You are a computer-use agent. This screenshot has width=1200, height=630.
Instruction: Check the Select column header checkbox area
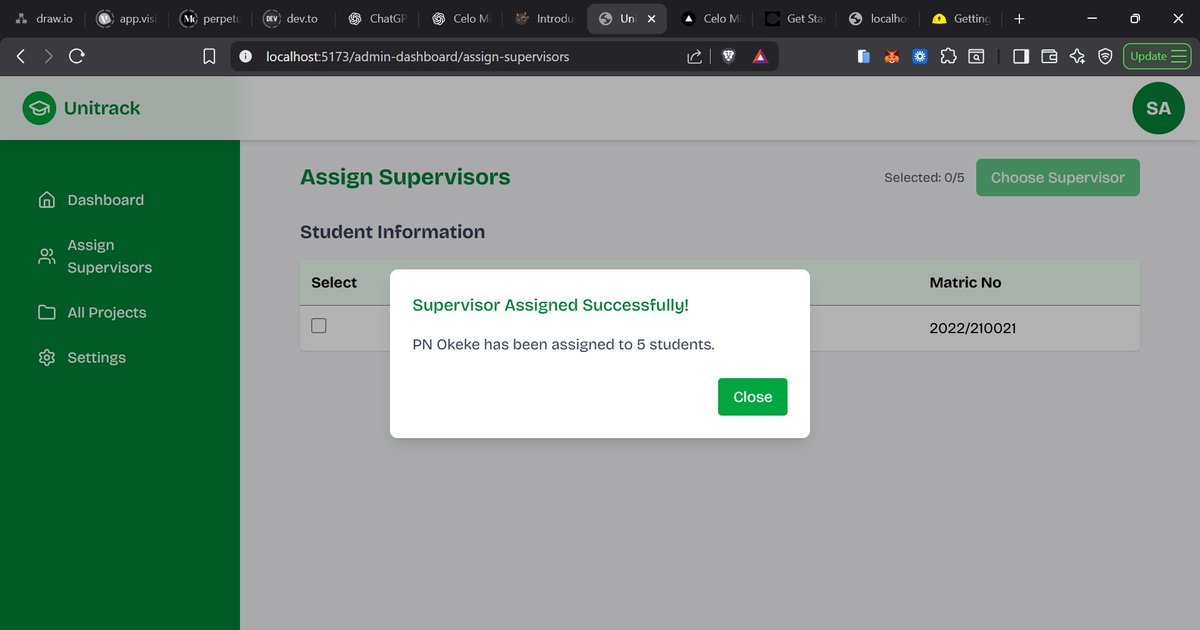(334, 282)
